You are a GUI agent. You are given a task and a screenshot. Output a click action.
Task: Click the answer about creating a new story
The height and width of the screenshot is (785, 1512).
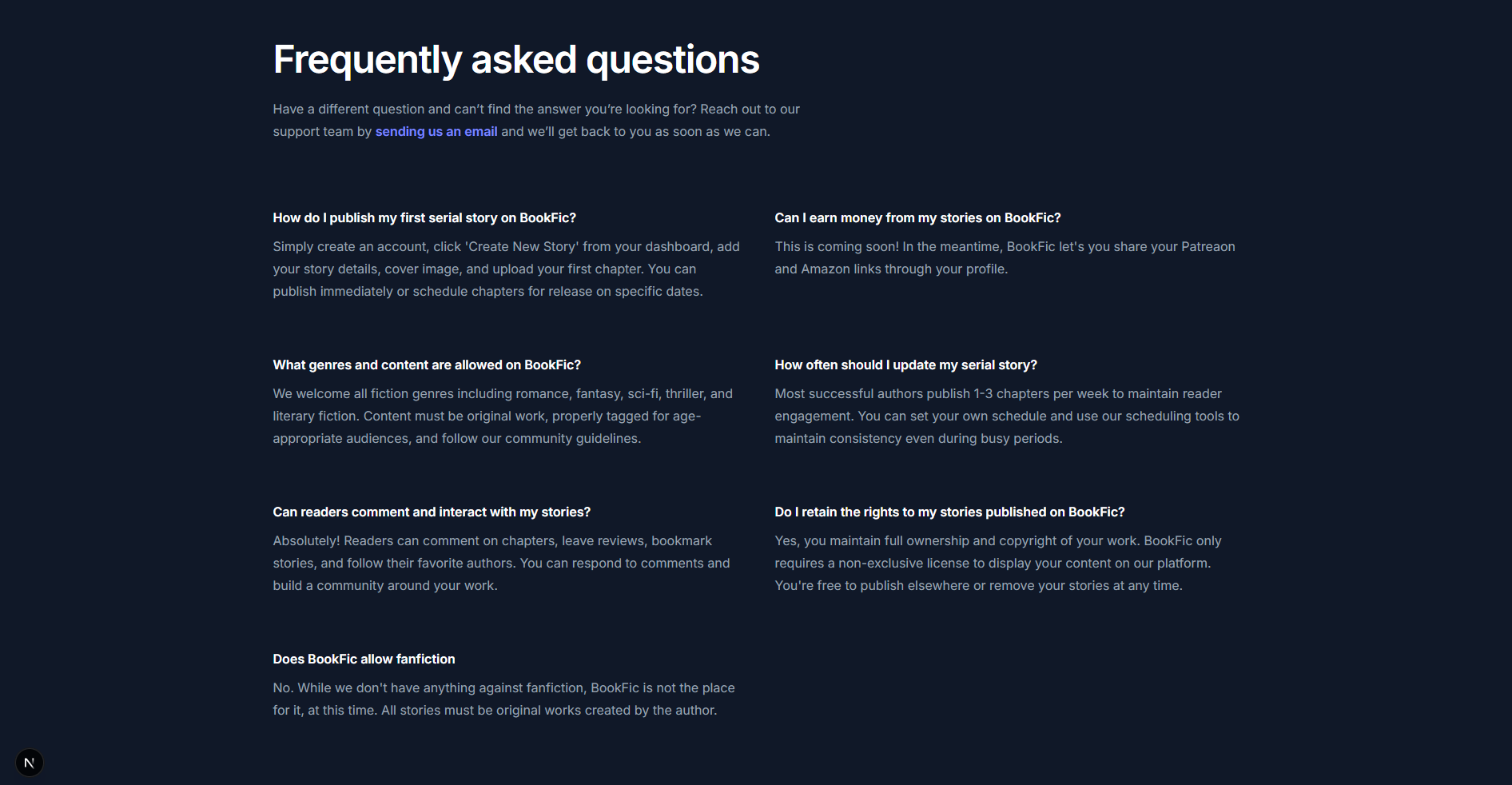click(x=505, y=269)
